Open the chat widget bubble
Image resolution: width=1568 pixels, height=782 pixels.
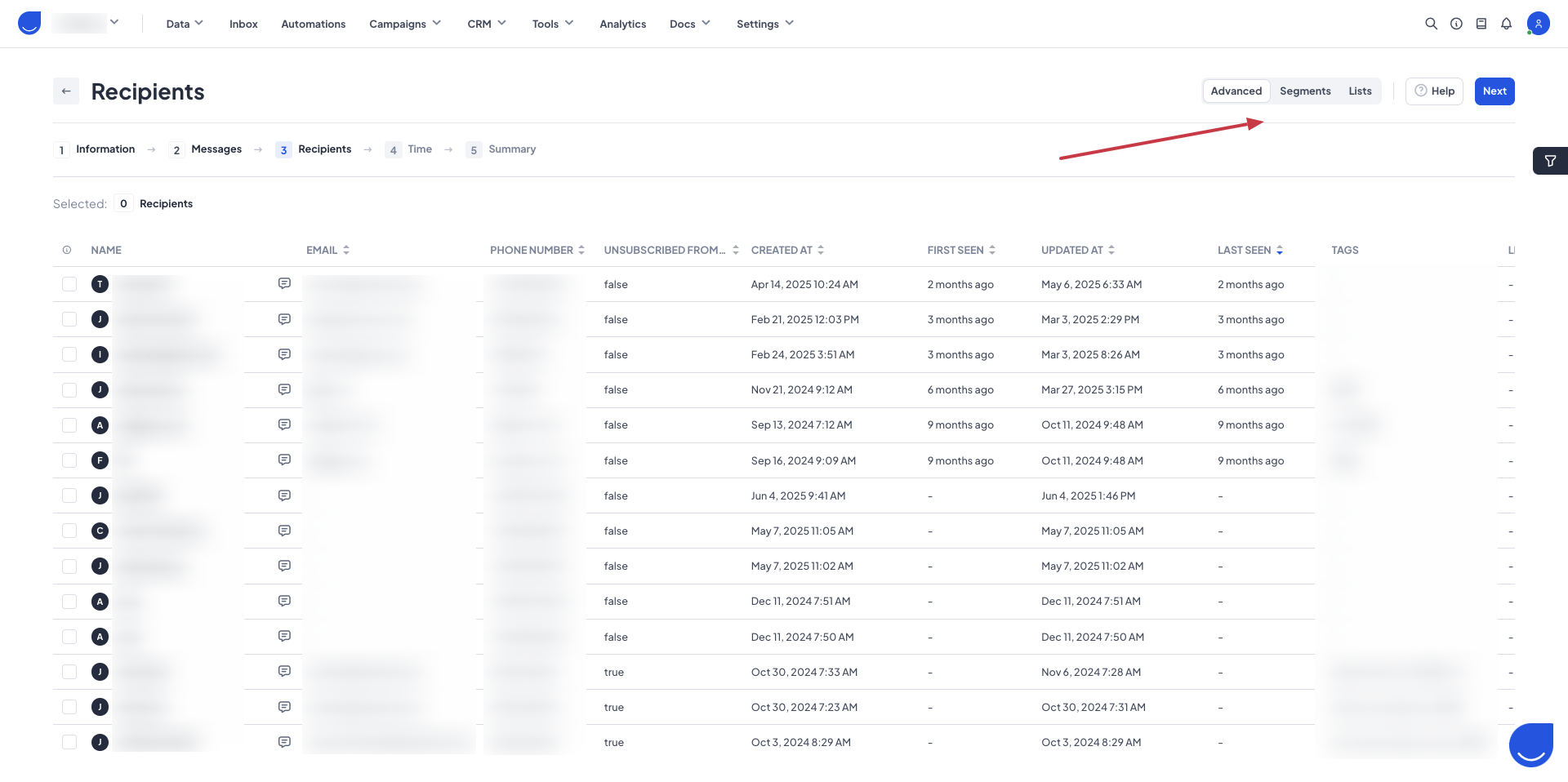1530,744
